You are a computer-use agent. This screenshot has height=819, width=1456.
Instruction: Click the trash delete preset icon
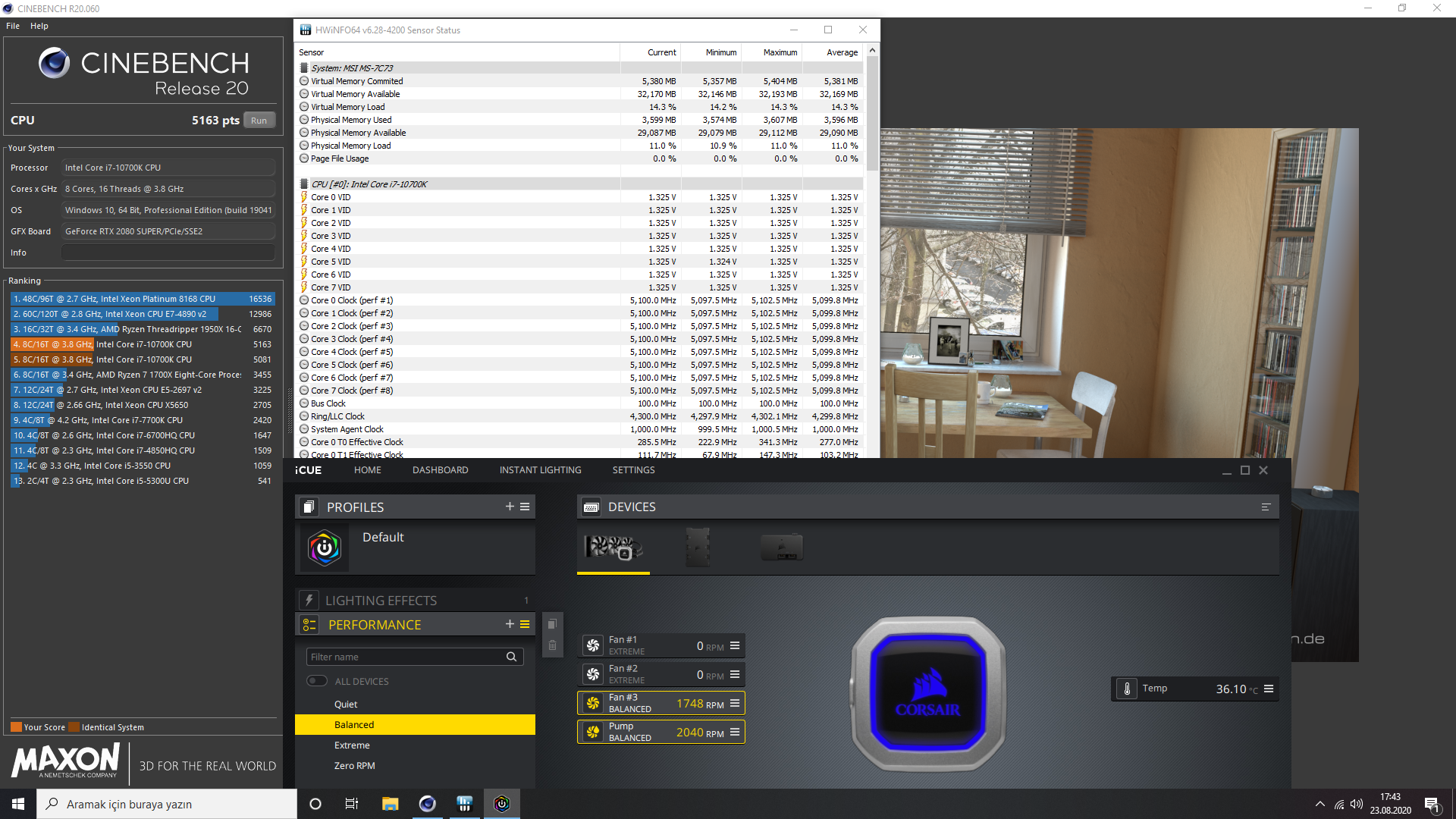(x=552, y=646)
